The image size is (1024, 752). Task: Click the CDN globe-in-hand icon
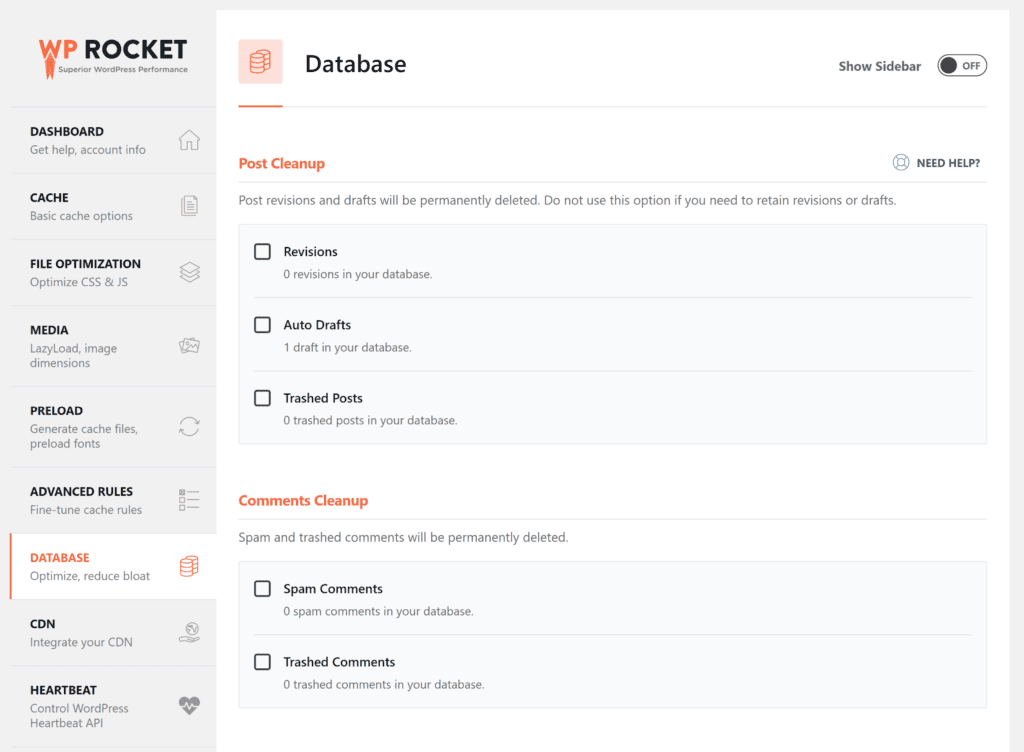coord(189,633)
